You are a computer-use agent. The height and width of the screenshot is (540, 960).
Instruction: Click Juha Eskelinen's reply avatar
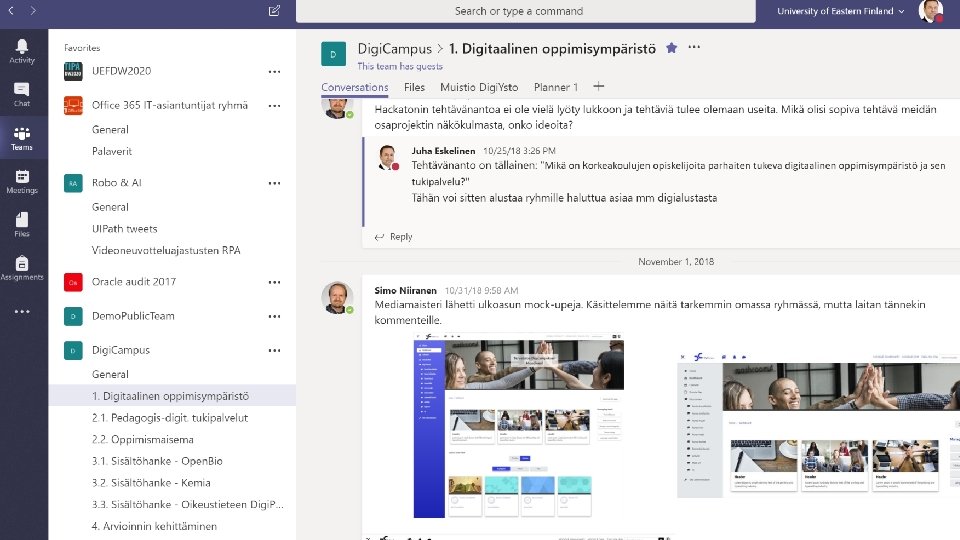388,157
